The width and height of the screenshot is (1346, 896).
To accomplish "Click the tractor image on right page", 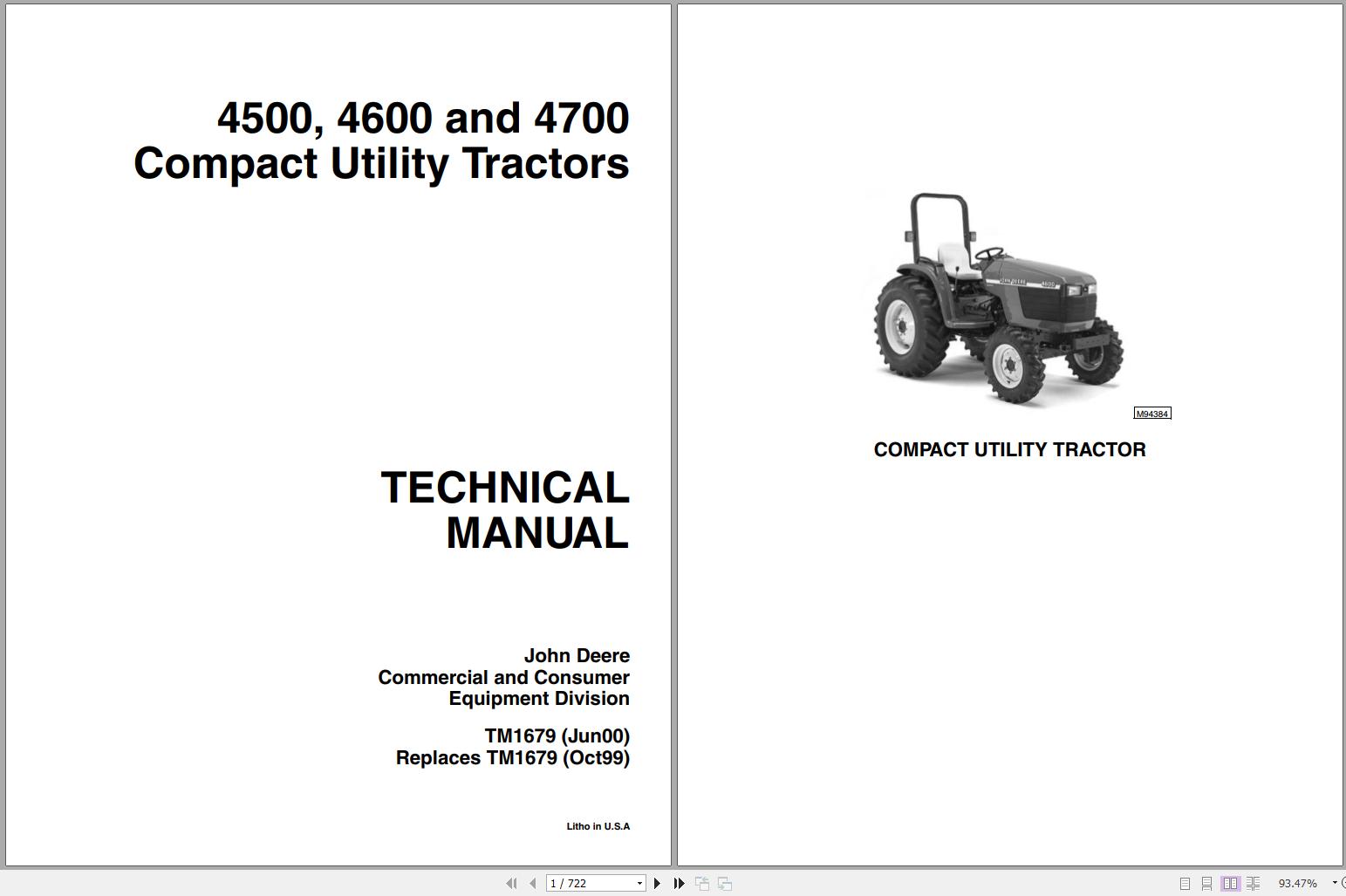I will coord(999,299).
